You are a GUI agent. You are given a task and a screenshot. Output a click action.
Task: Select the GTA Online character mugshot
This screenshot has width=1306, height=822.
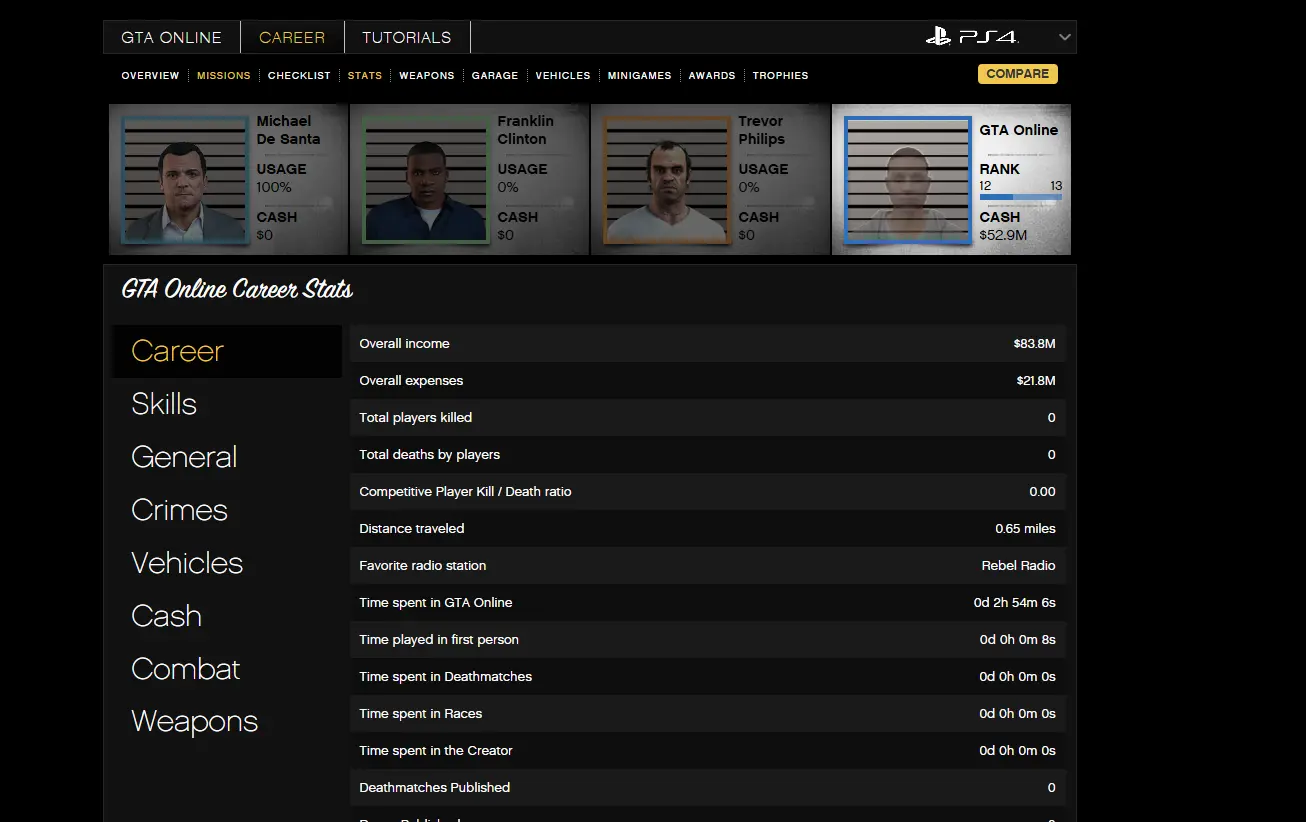[x=908, y=180]
